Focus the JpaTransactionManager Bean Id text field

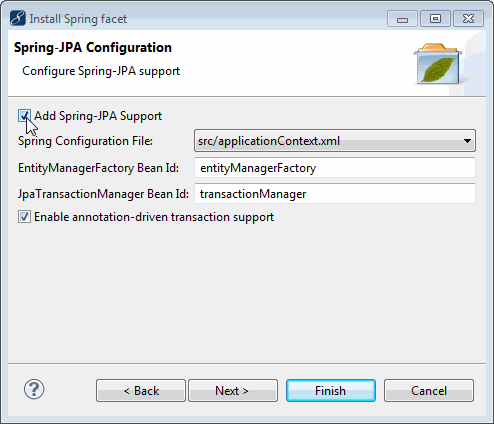point(335,194)
